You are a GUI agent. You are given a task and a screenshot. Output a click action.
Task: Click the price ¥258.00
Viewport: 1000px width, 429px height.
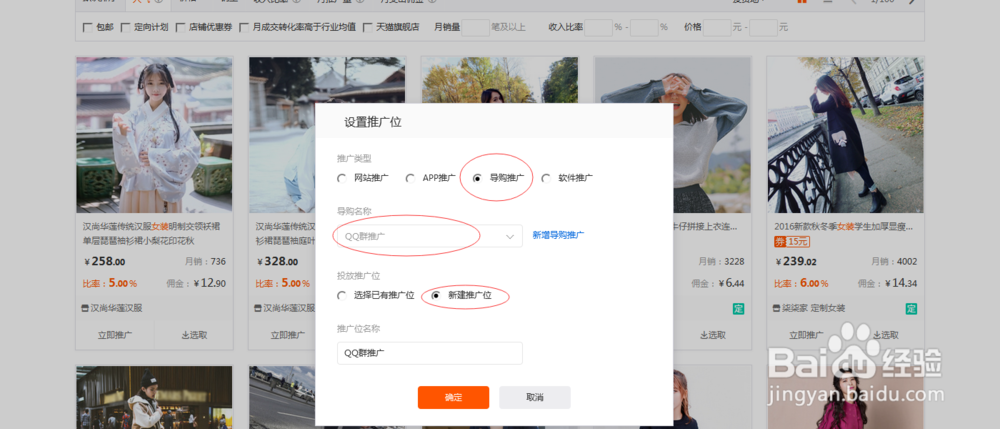[x=105, y=261]
